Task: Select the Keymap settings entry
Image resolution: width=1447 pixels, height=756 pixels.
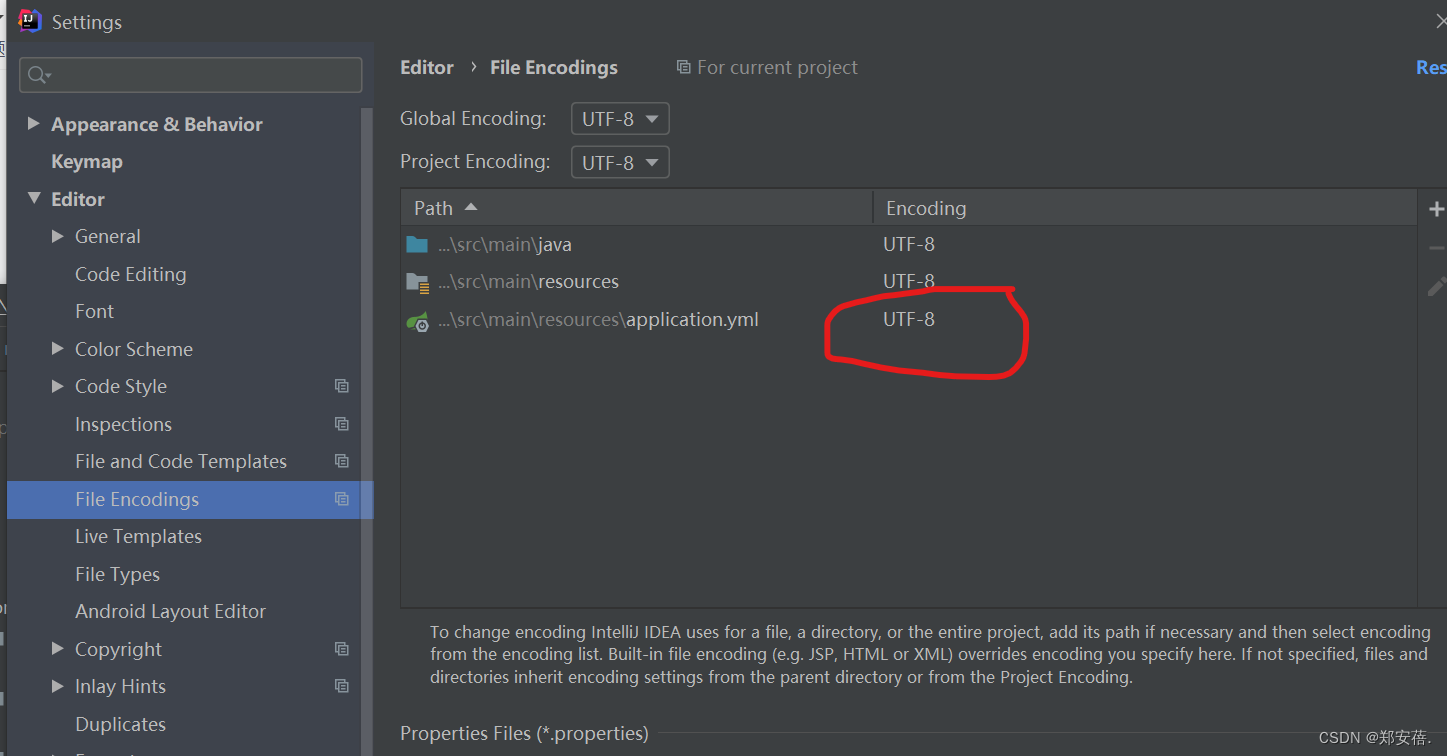Action: tap(87, 161)
